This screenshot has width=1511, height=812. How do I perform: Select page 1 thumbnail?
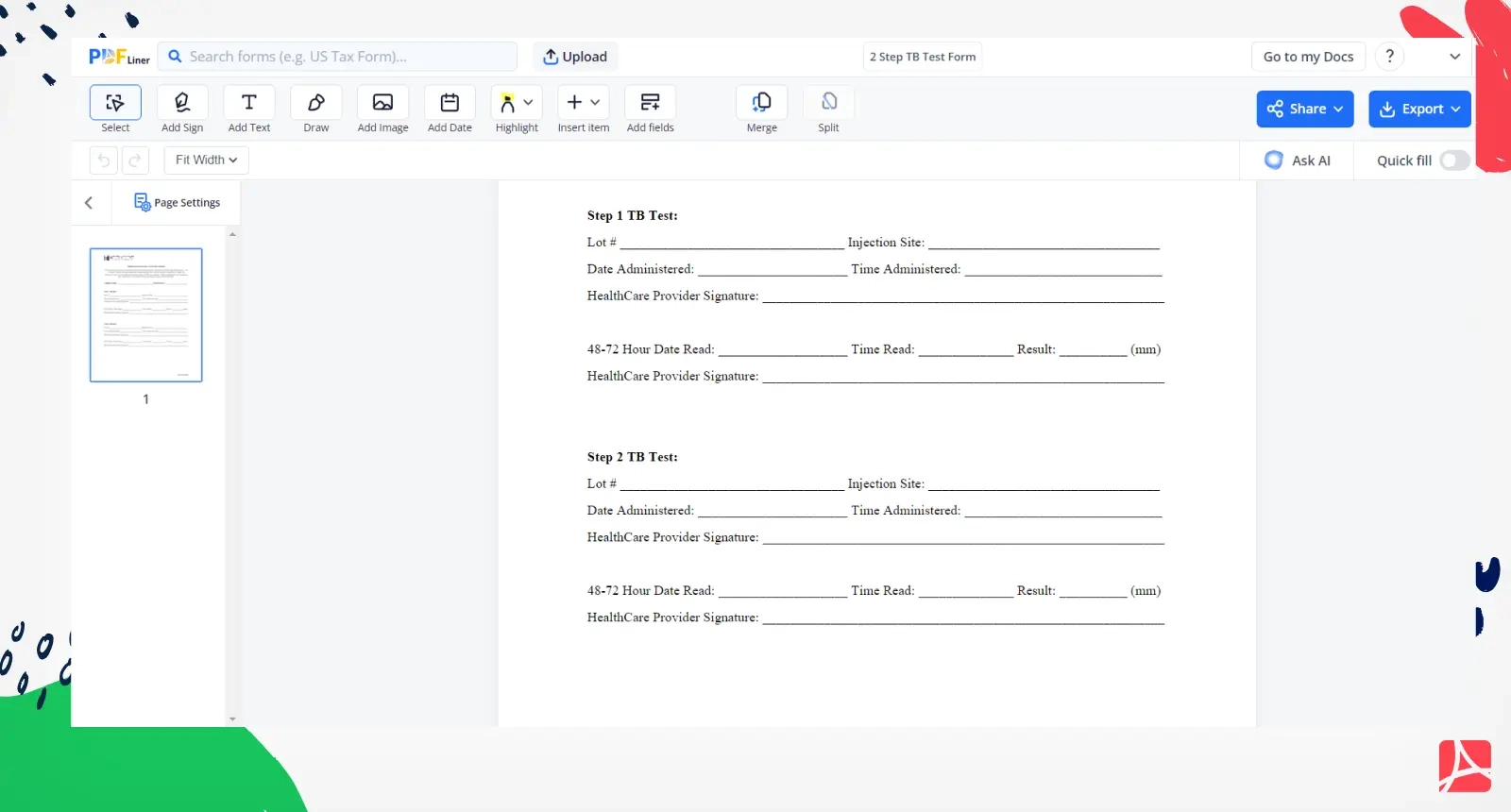click(x=146, y=315)
